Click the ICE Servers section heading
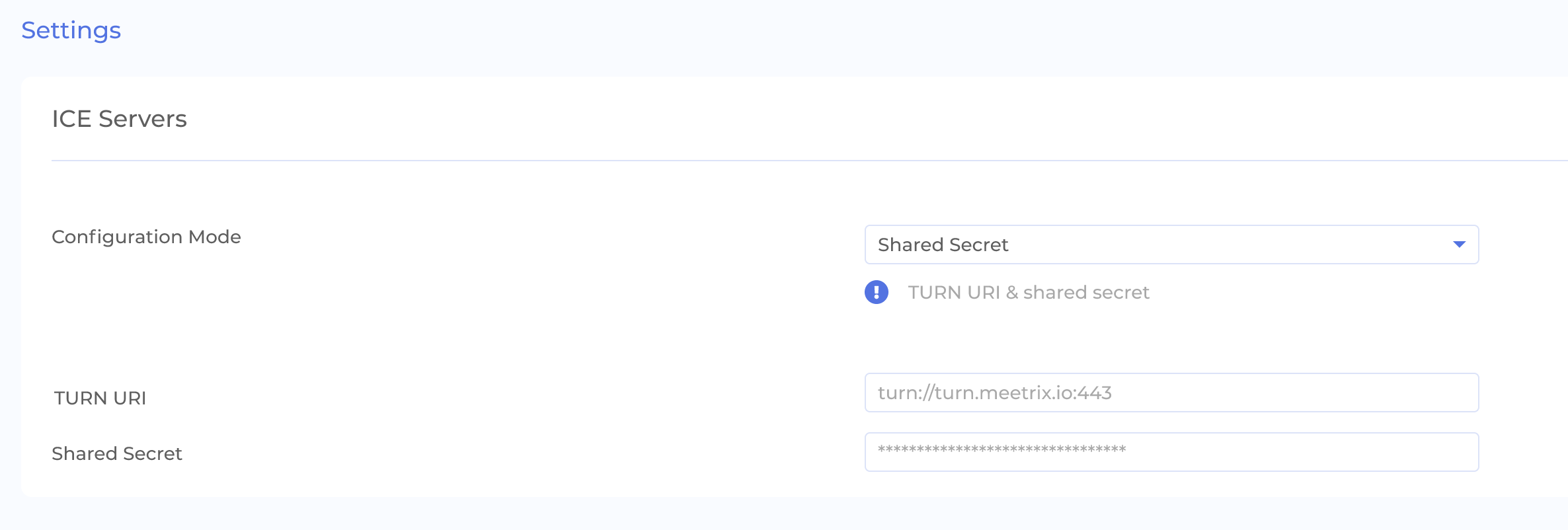The image size is (1568, 530). (119, 119)
